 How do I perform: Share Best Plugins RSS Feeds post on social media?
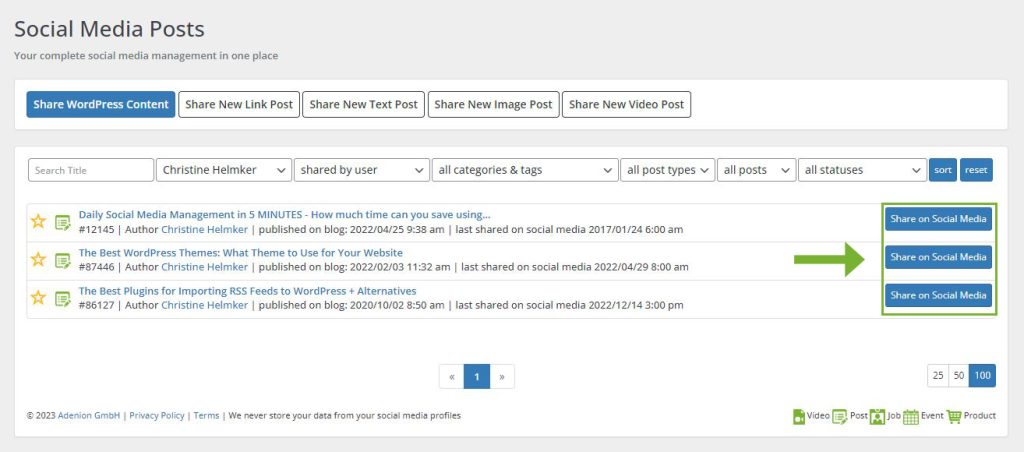point(938,295)
